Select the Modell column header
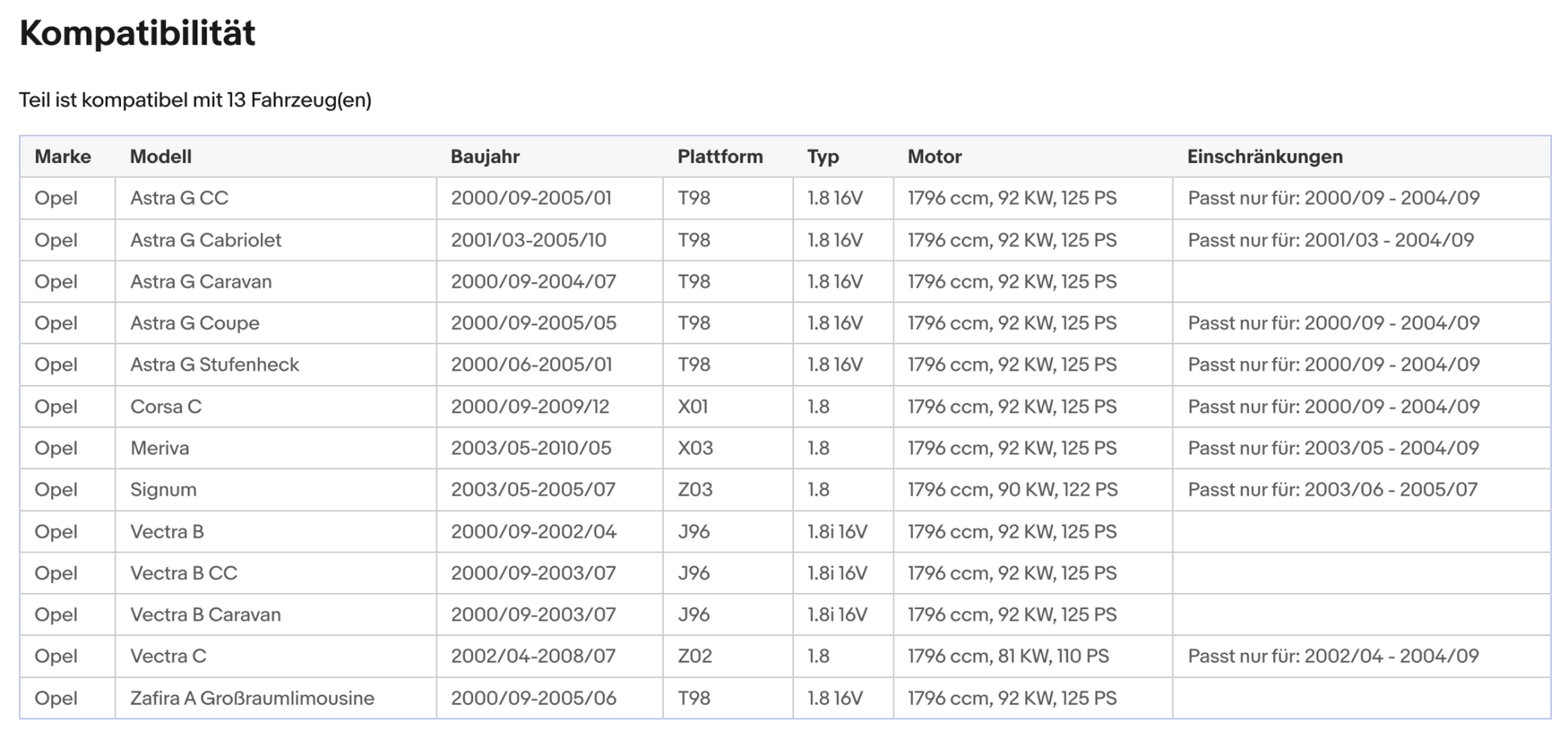Image resolution: width=1568 pixels, height=730 pixels. 160,156
